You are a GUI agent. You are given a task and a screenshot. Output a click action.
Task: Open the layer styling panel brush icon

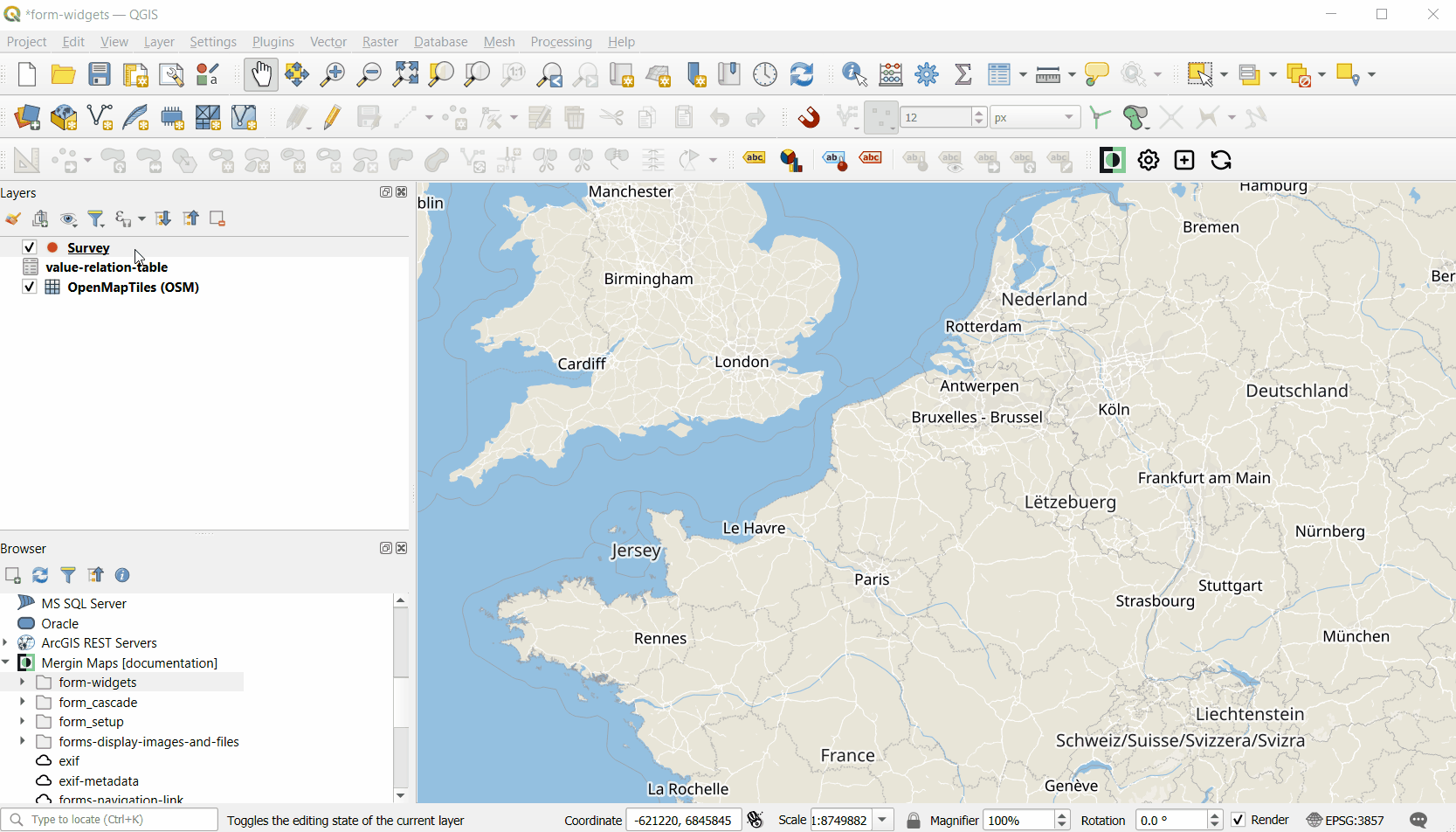13,218
